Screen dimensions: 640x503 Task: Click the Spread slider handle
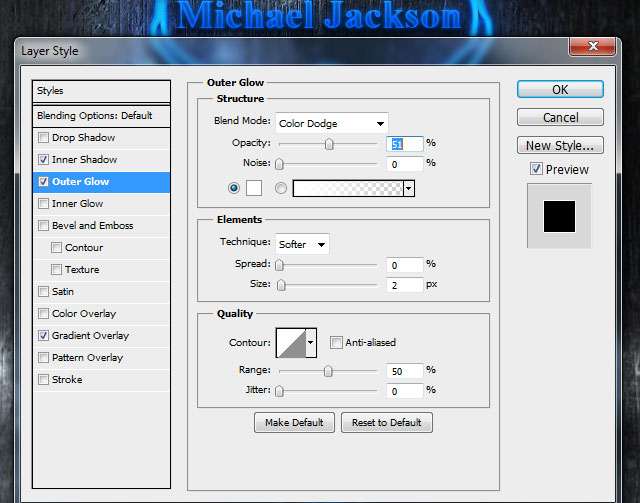[x=279, y=265]
